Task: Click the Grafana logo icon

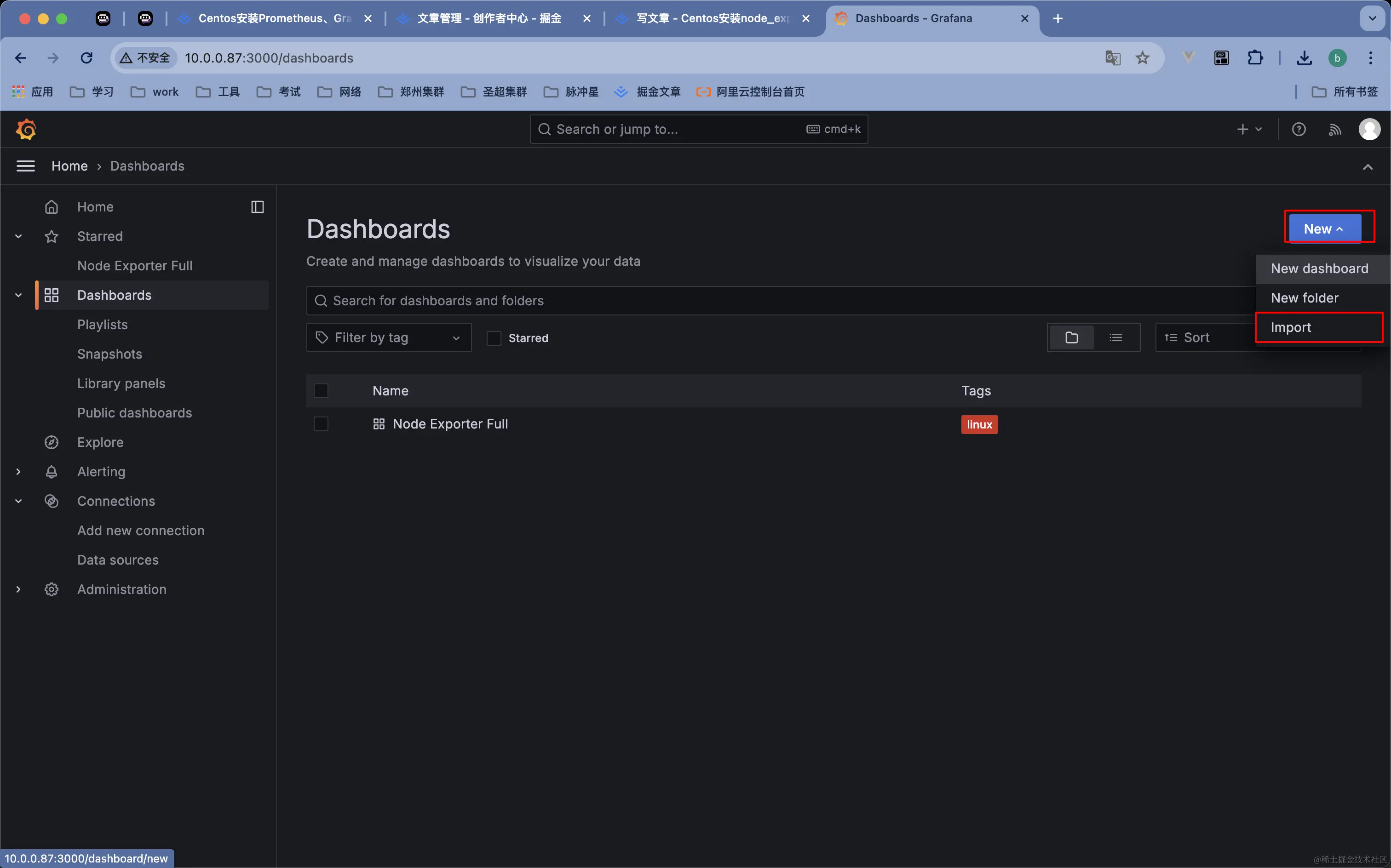Action: click(x=26, y=130)
